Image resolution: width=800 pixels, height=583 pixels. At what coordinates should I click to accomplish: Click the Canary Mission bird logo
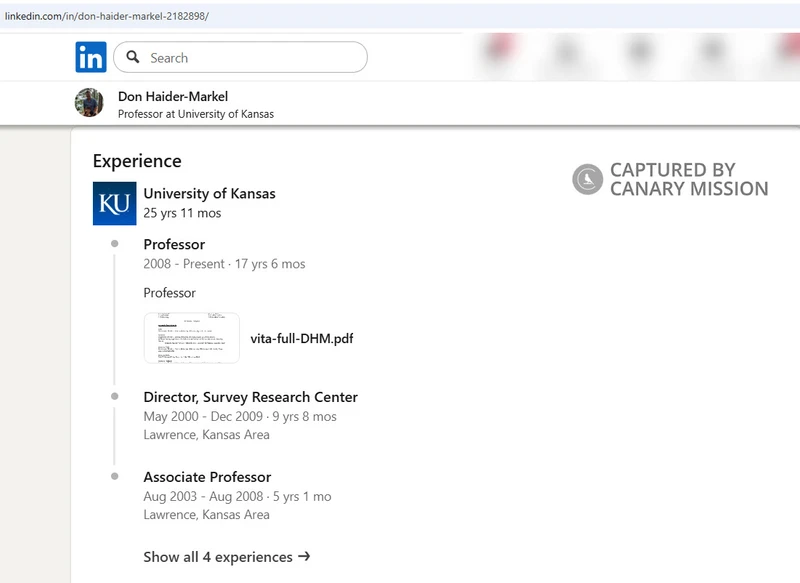click(587, 180)
